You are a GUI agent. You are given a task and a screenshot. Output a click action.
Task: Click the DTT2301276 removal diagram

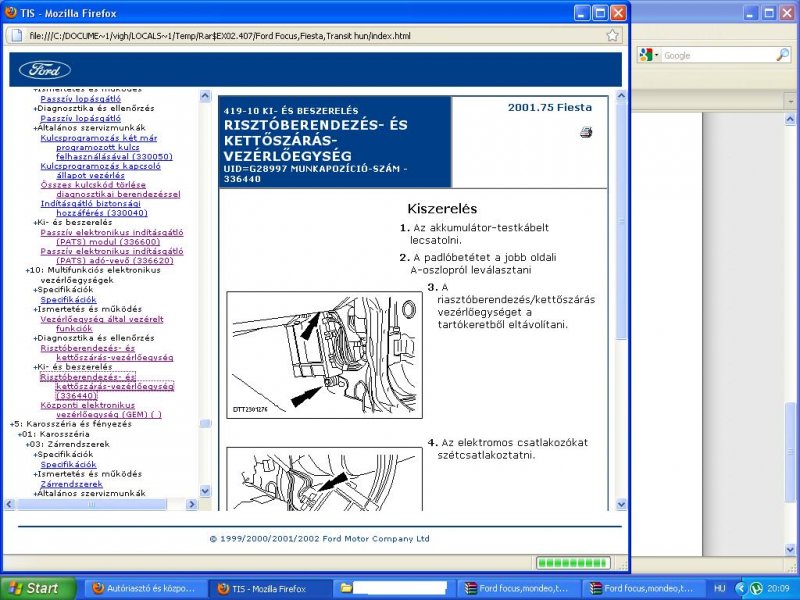(x=324, y=355)
